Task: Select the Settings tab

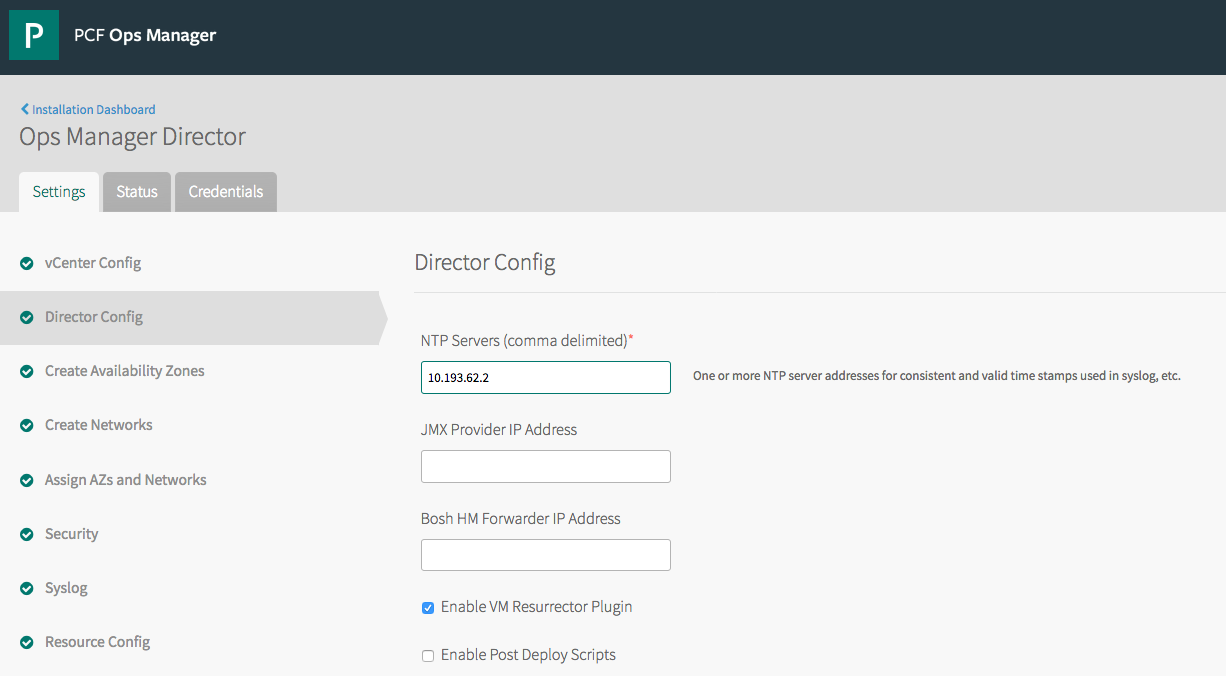Action: click(59, 192)
